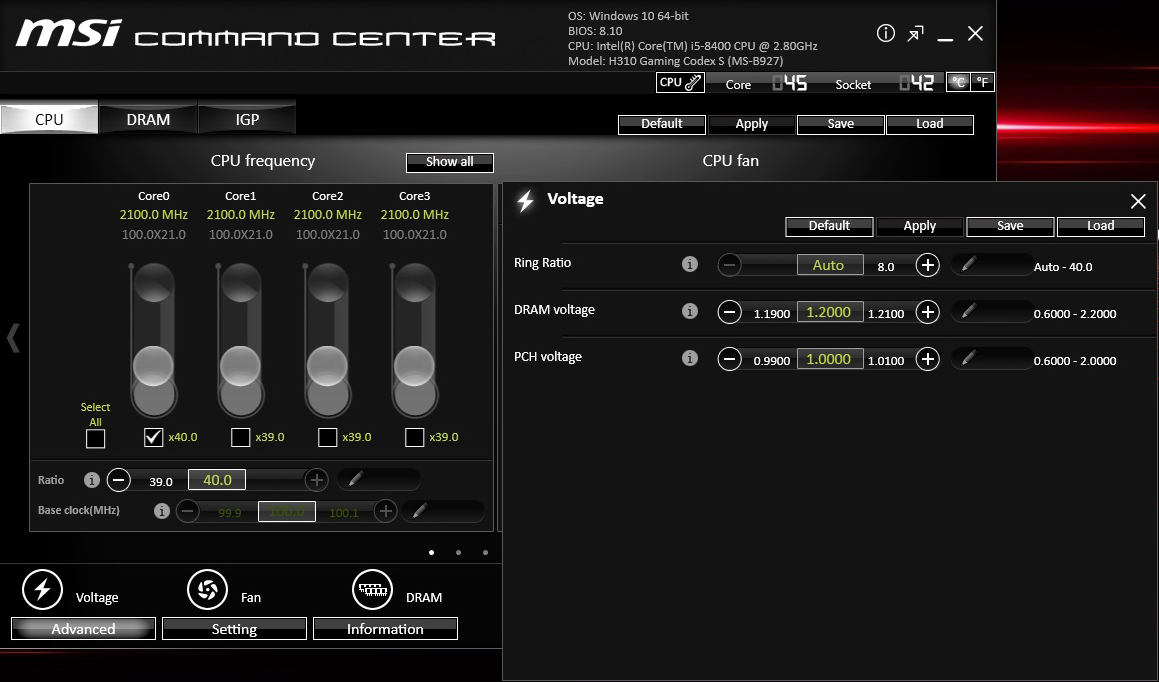1159x682 pixels.
Task: Click the Show all button
Action: click(x=449, y=162)
